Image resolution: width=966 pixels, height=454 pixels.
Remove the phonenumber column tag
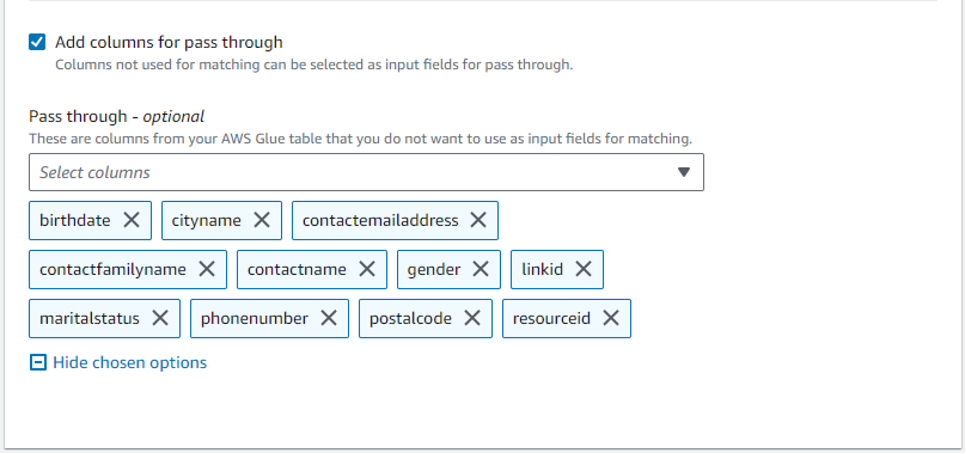tap(329, 319)
